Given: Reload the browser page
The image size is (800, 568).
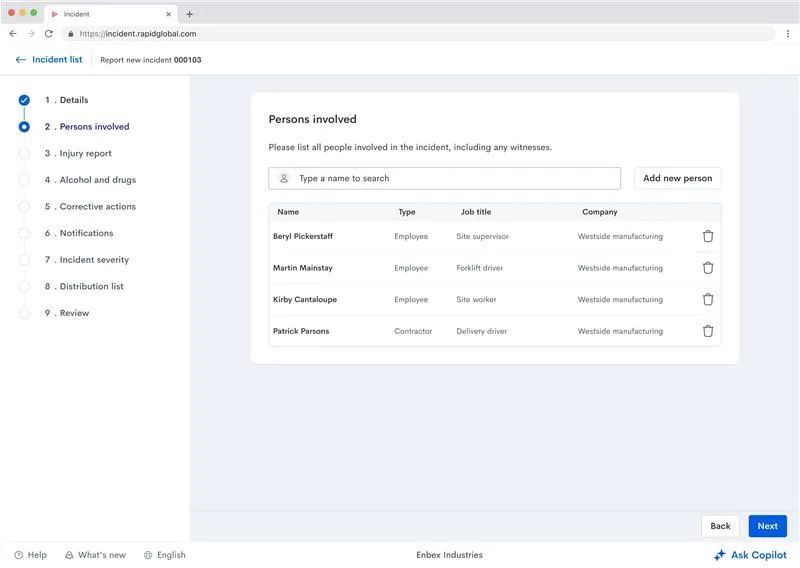Looking at the screenshot, I should pyautogui.click(x=49, y=34).
